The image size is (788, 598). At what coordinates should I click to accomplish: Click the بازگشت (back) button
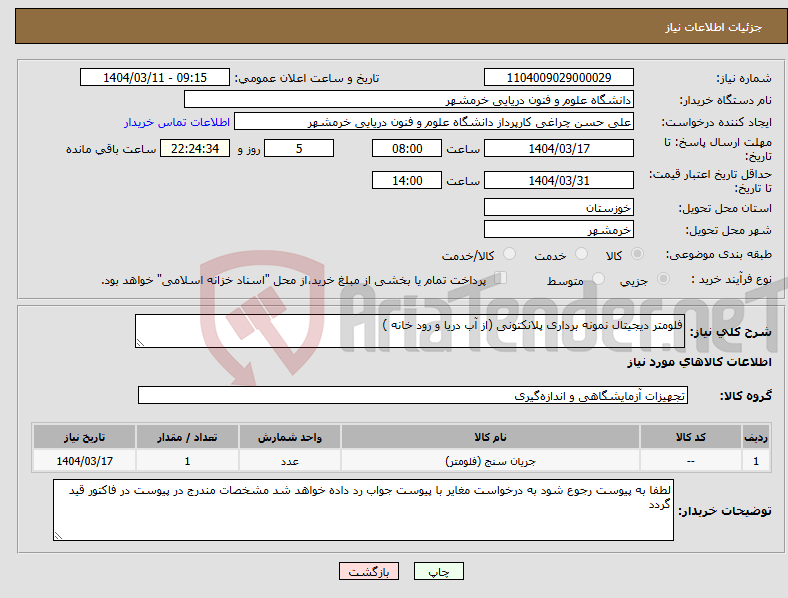(x=369, y=571)
